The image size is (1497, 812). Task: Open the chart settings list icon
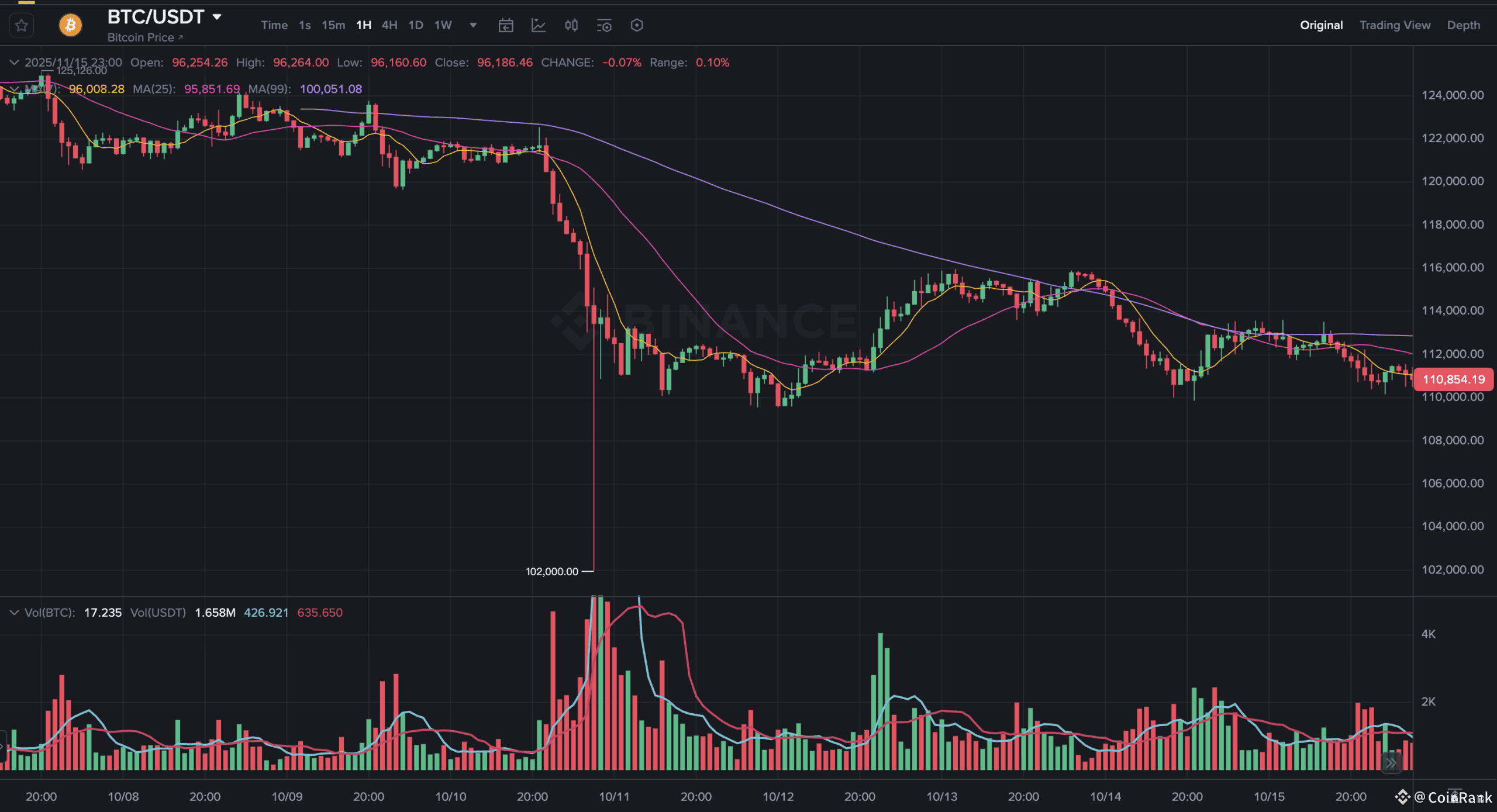tap(604, 25)
